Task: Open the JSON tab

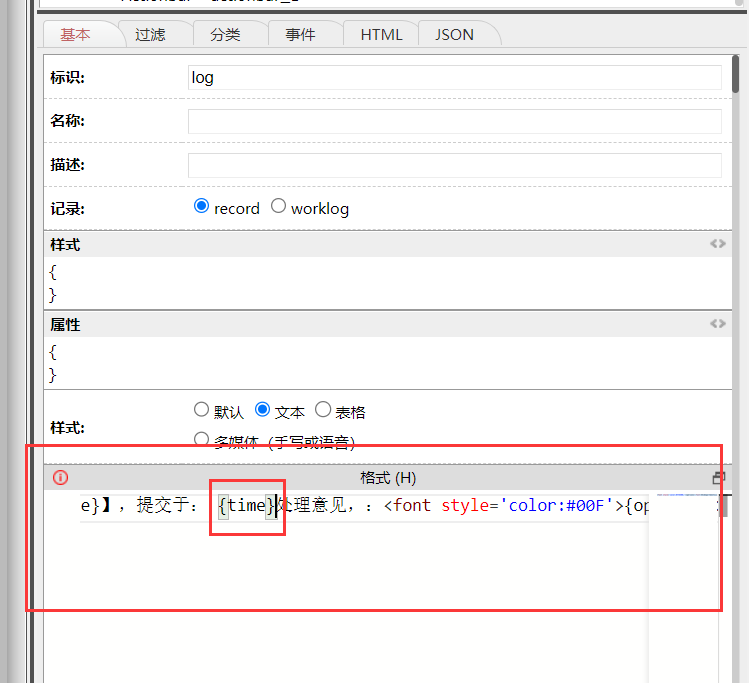Action: point(454,34)
